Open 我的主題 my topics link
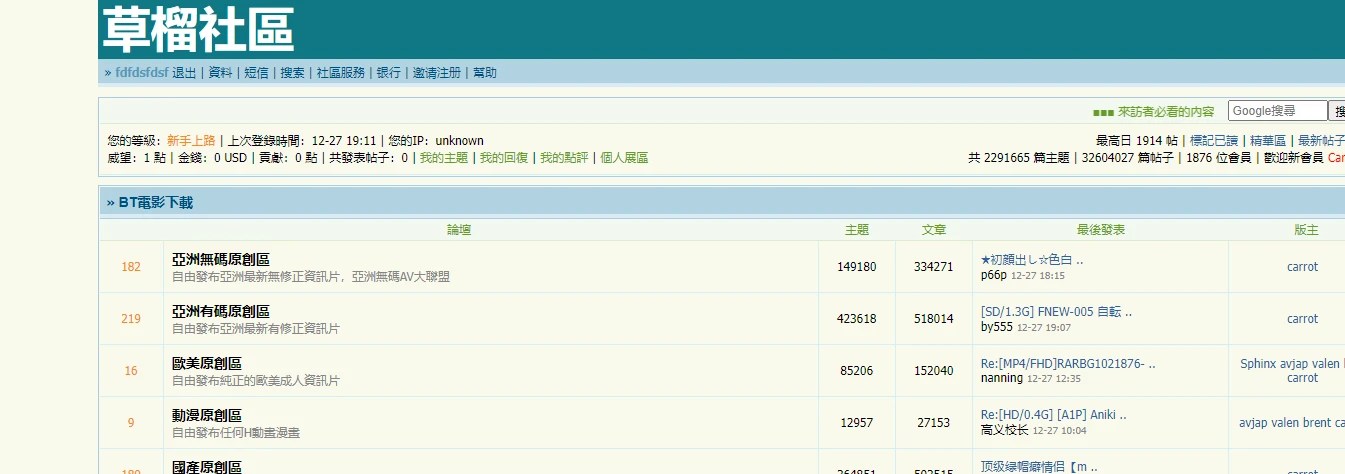The width and height of the screenshot is (1345, 474). click(x=443, y=158)
